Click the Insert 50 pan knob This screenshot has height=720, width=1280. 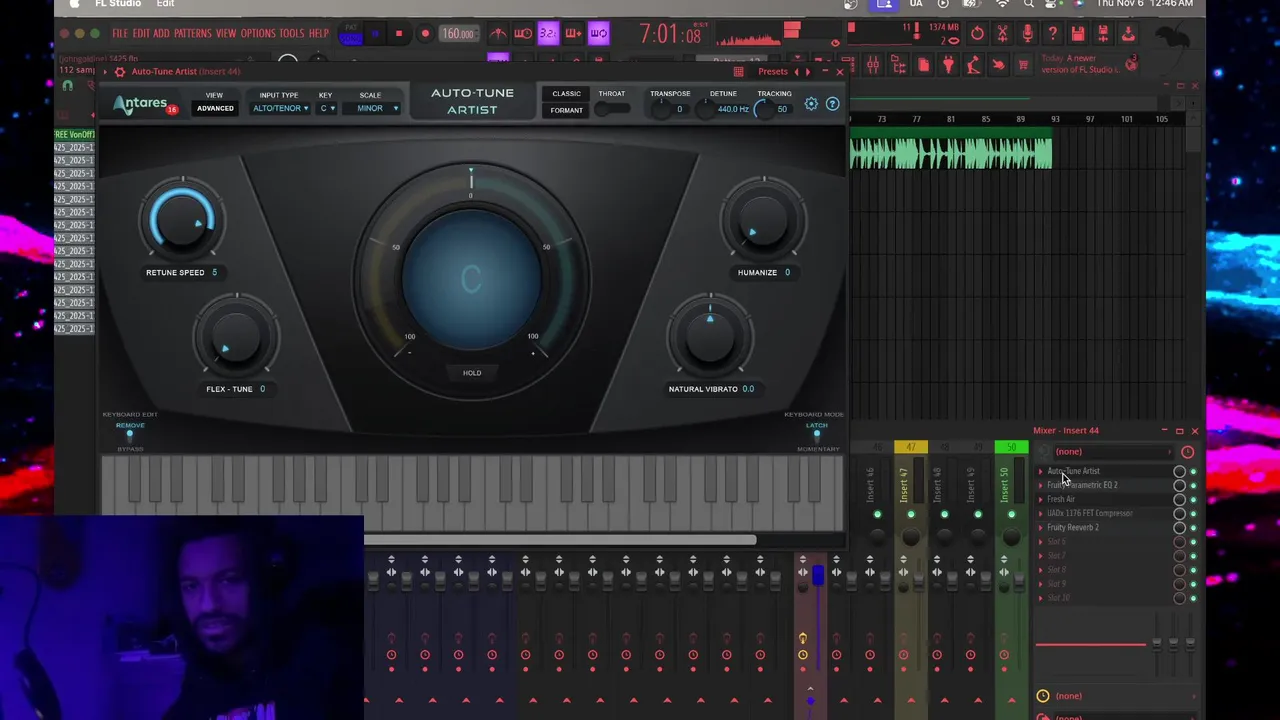coord(1011,537)
